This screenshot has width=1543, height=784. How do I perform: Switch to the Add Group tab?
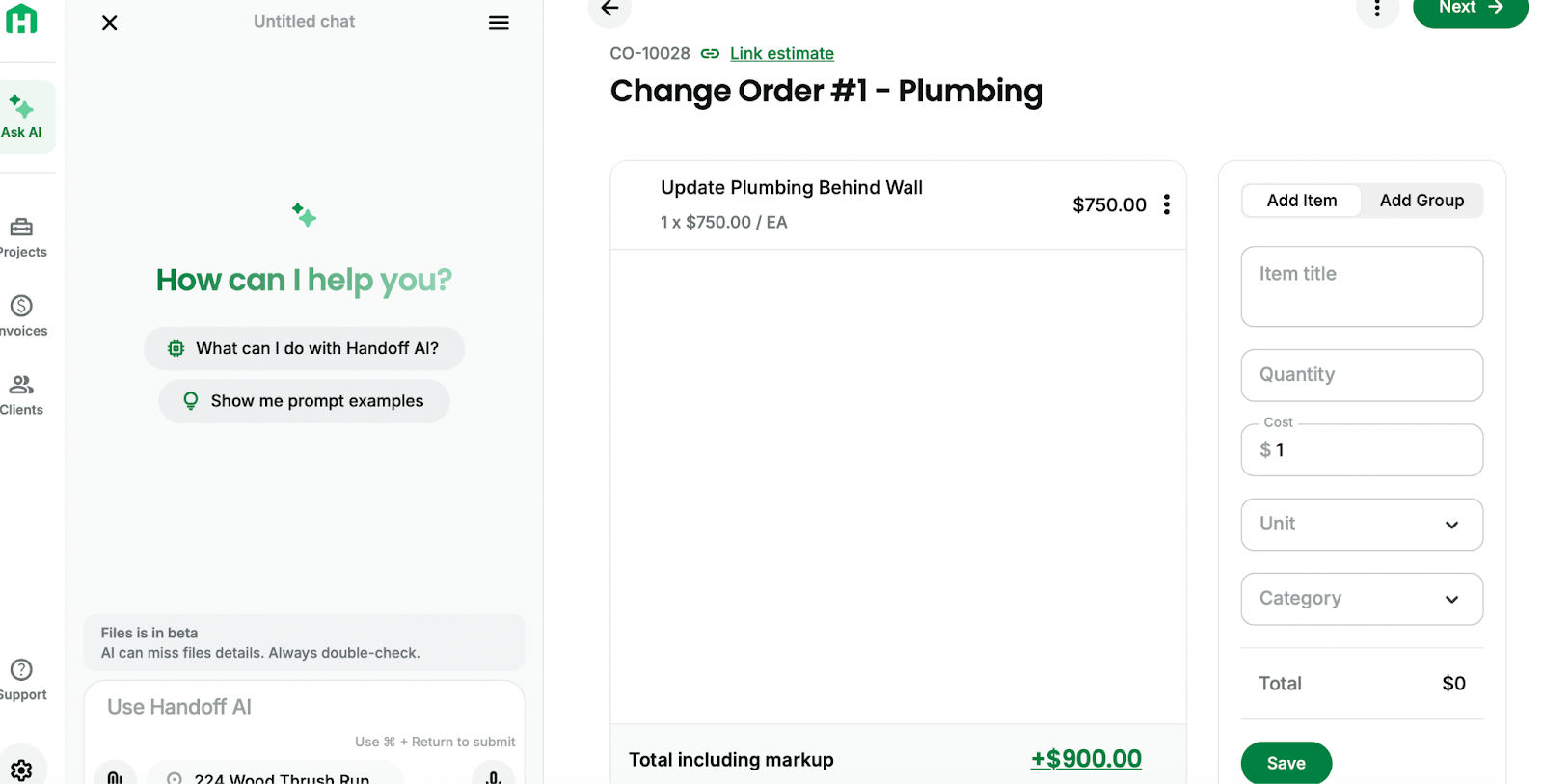(x=1421, y=201)
